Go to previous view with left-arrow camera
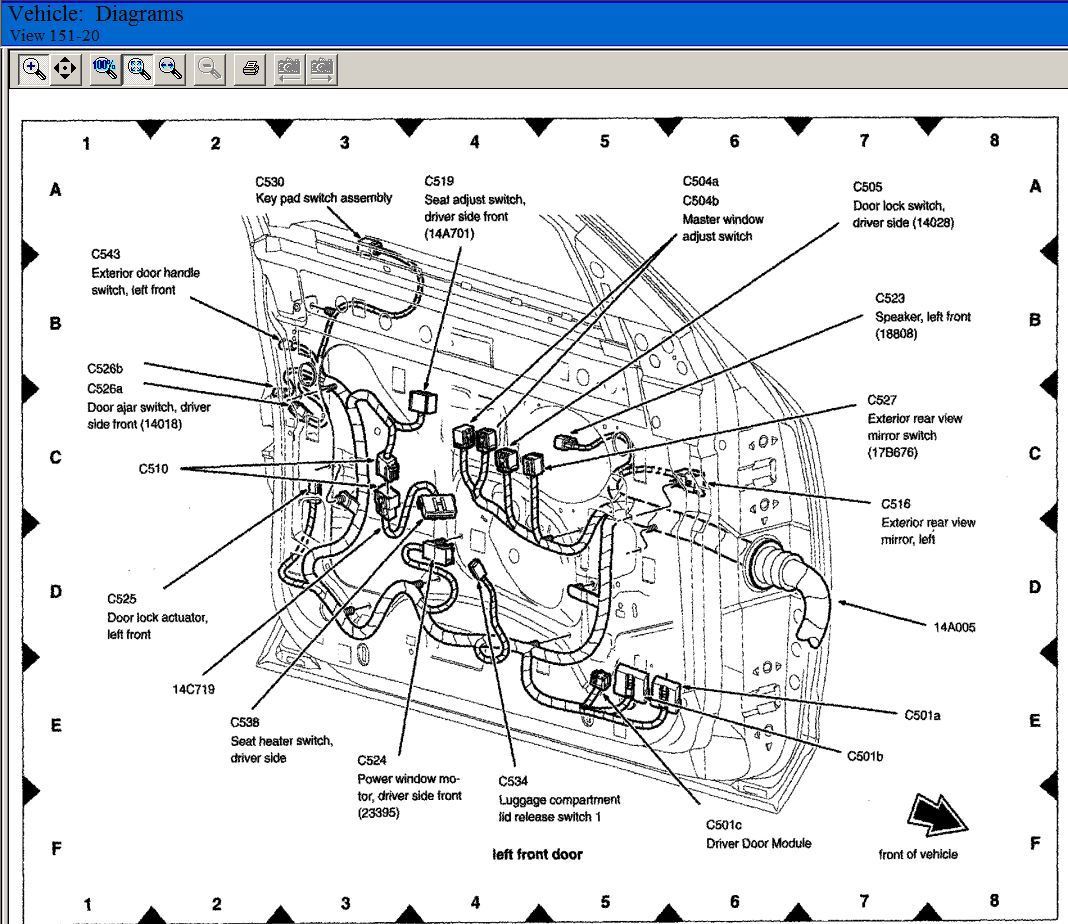Screen dimensions: 1068x924 tap(289, 68)
